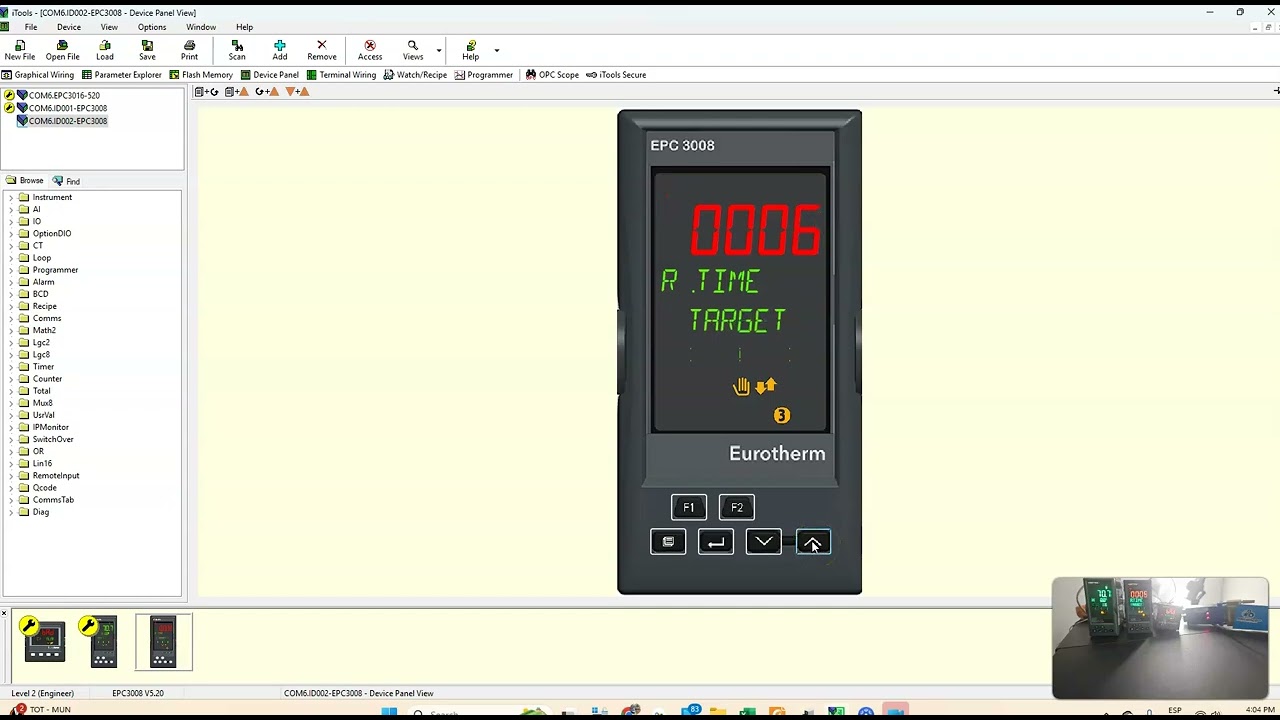Expand the Comms folder
Screen dimensions: 1280x720
pos(10,318)
